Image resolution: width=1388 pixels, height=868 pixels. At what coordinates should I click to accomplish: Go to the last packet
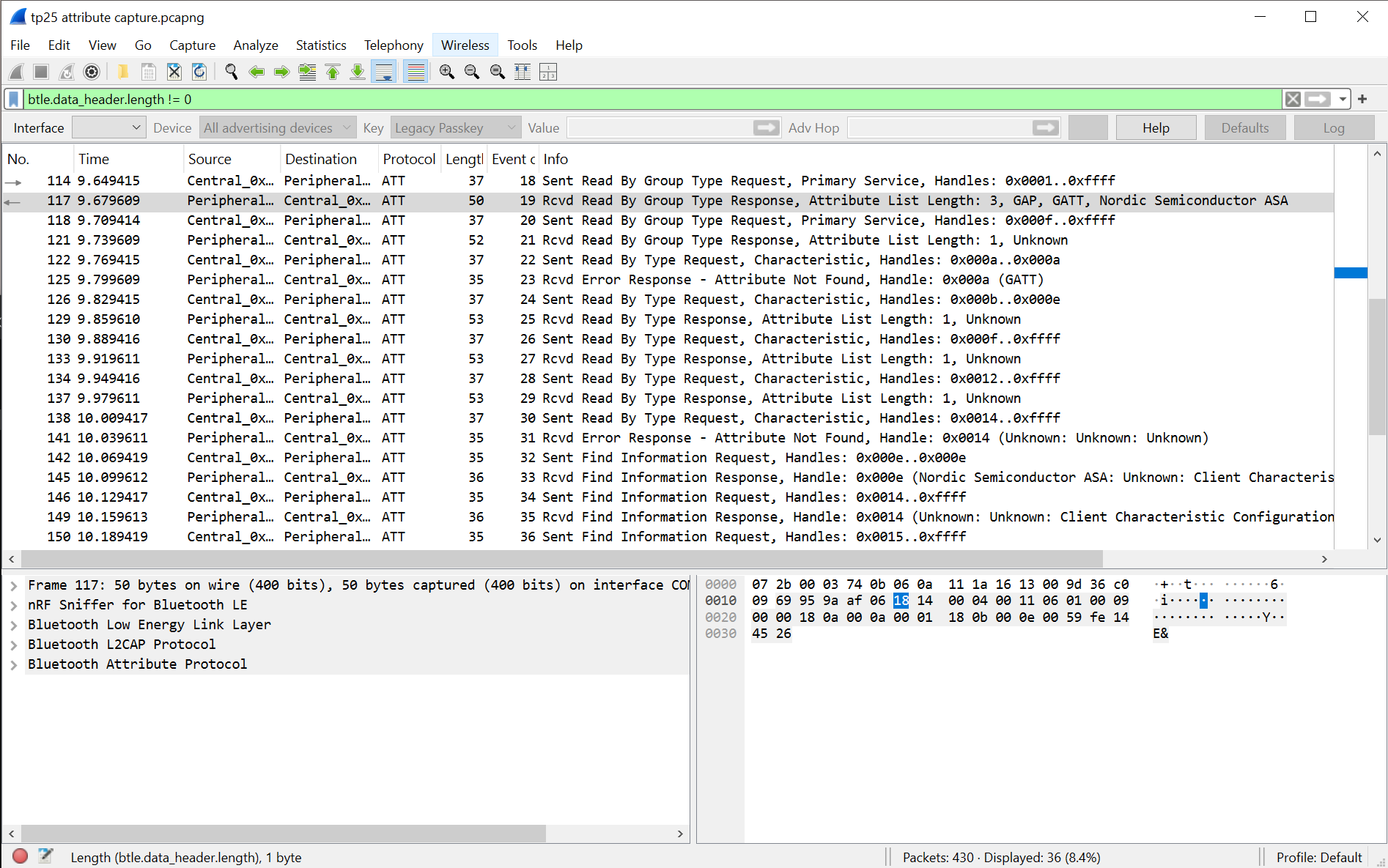point(358,71)
